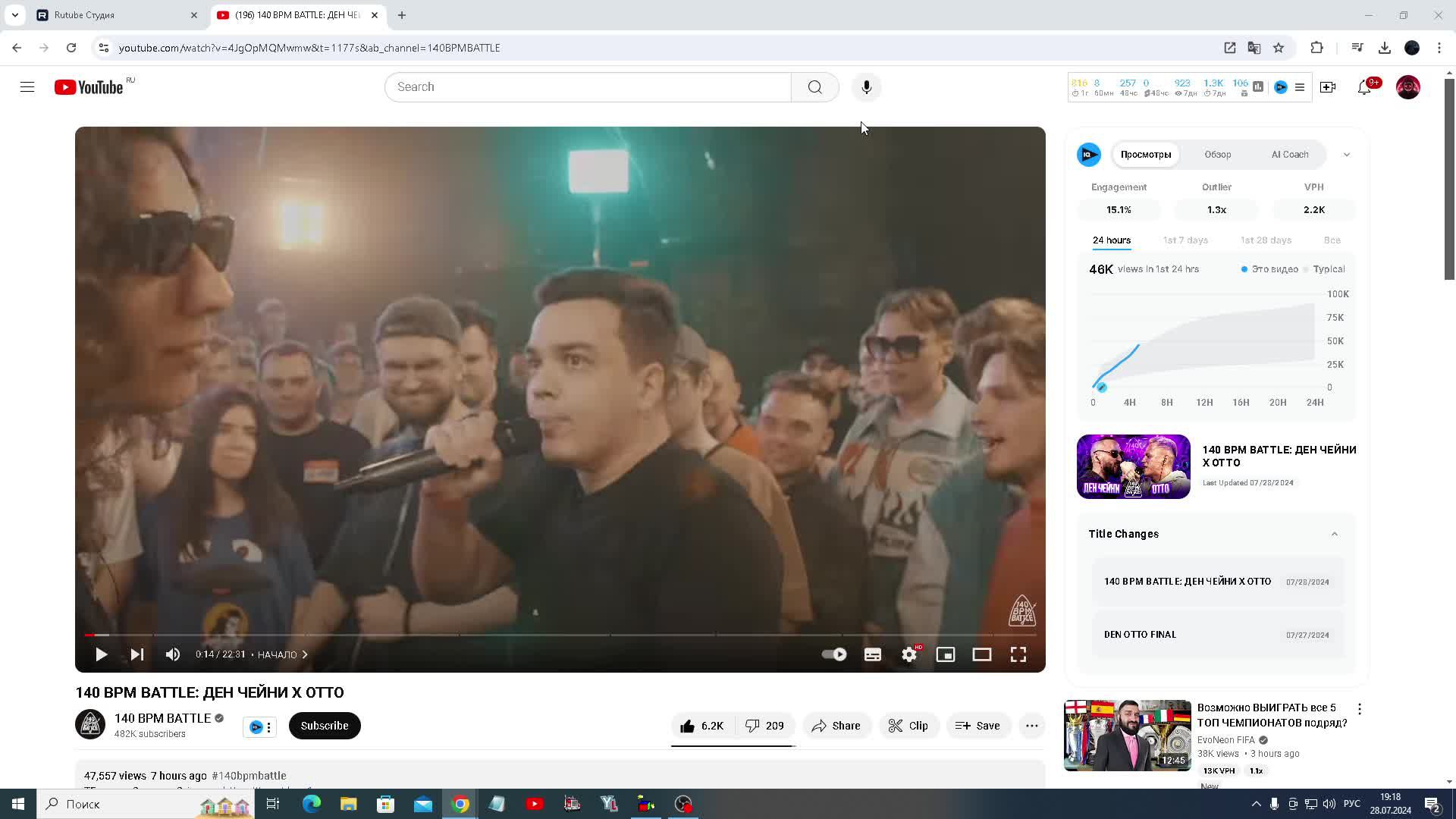Toggle subtitles/closed captions
The image size is (1456, 819).
pos(872,654)
